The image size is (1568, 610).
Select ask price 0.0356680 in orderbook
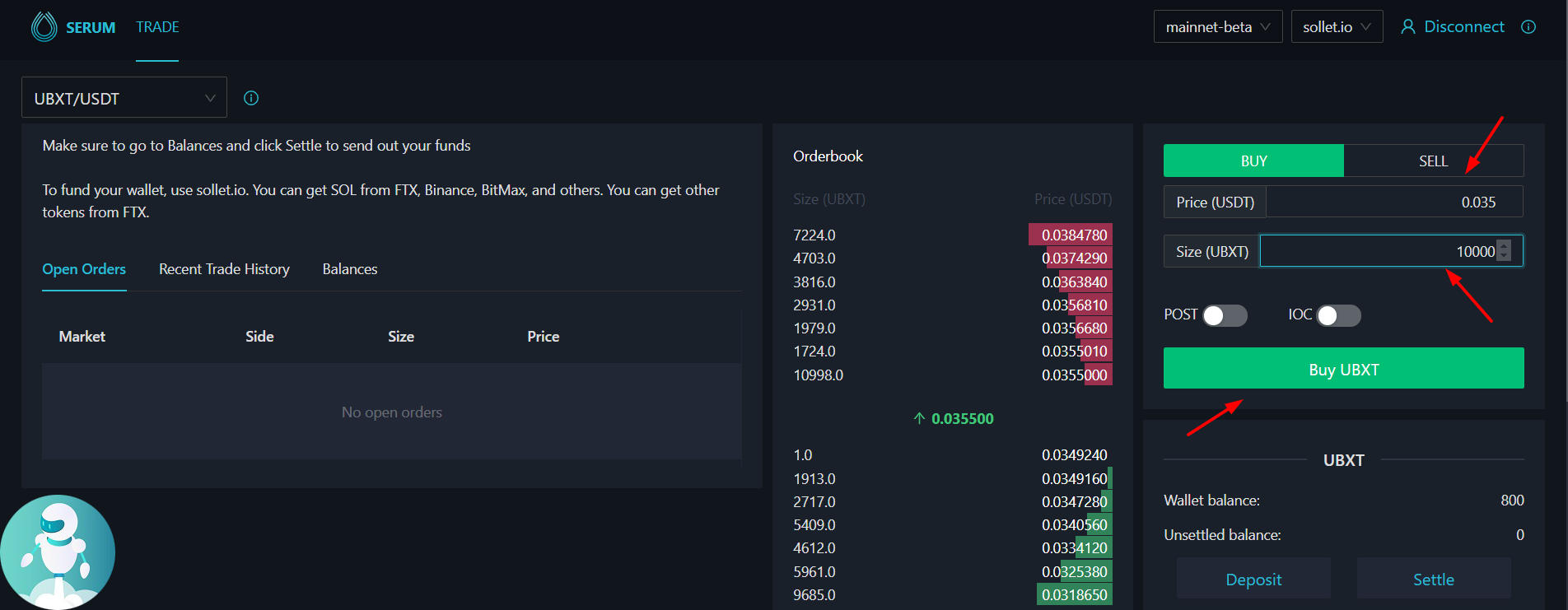coord(1075,328)
